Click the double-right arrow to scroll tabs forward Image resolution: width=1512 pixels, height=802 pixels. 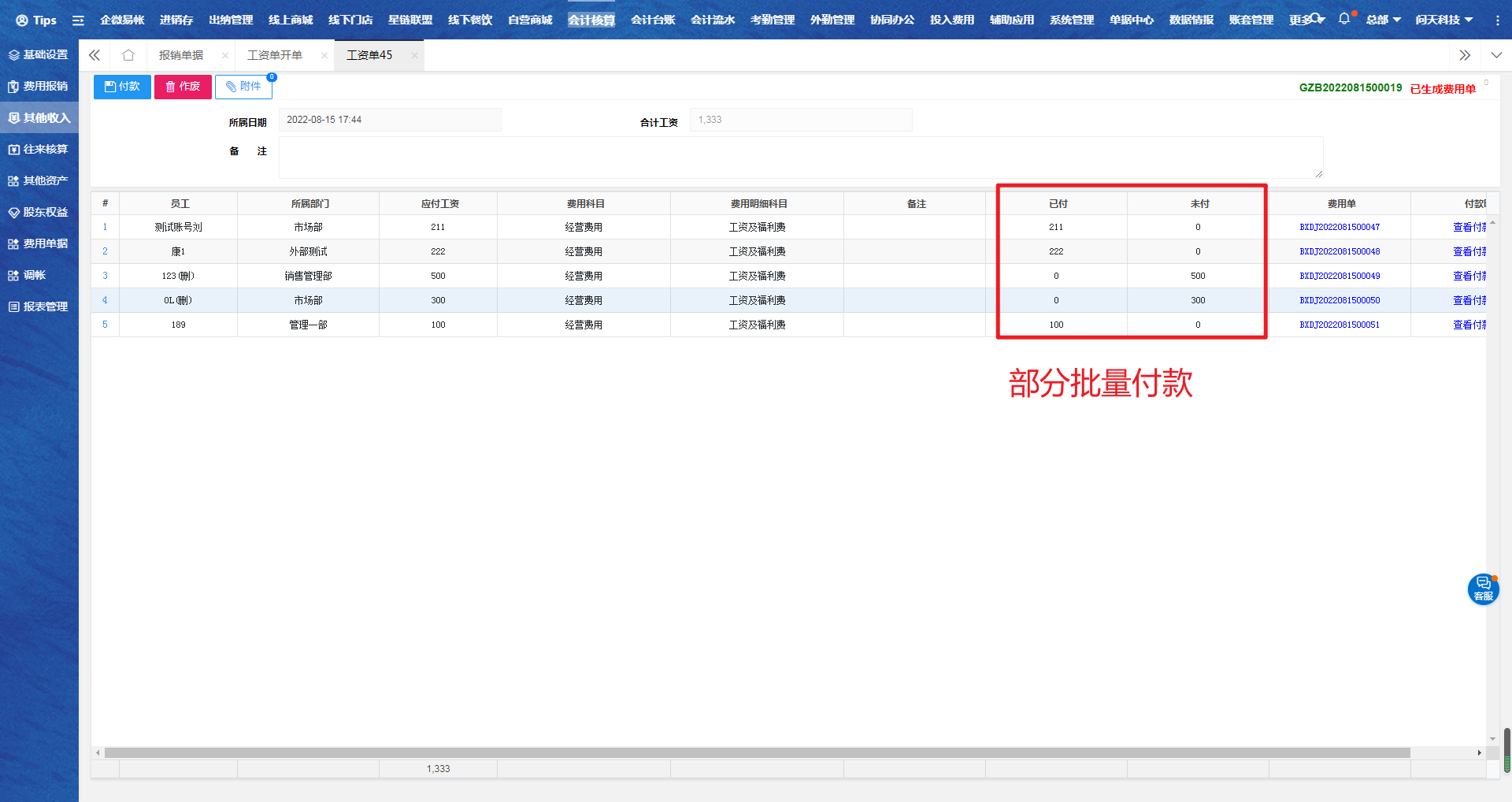1465,55
